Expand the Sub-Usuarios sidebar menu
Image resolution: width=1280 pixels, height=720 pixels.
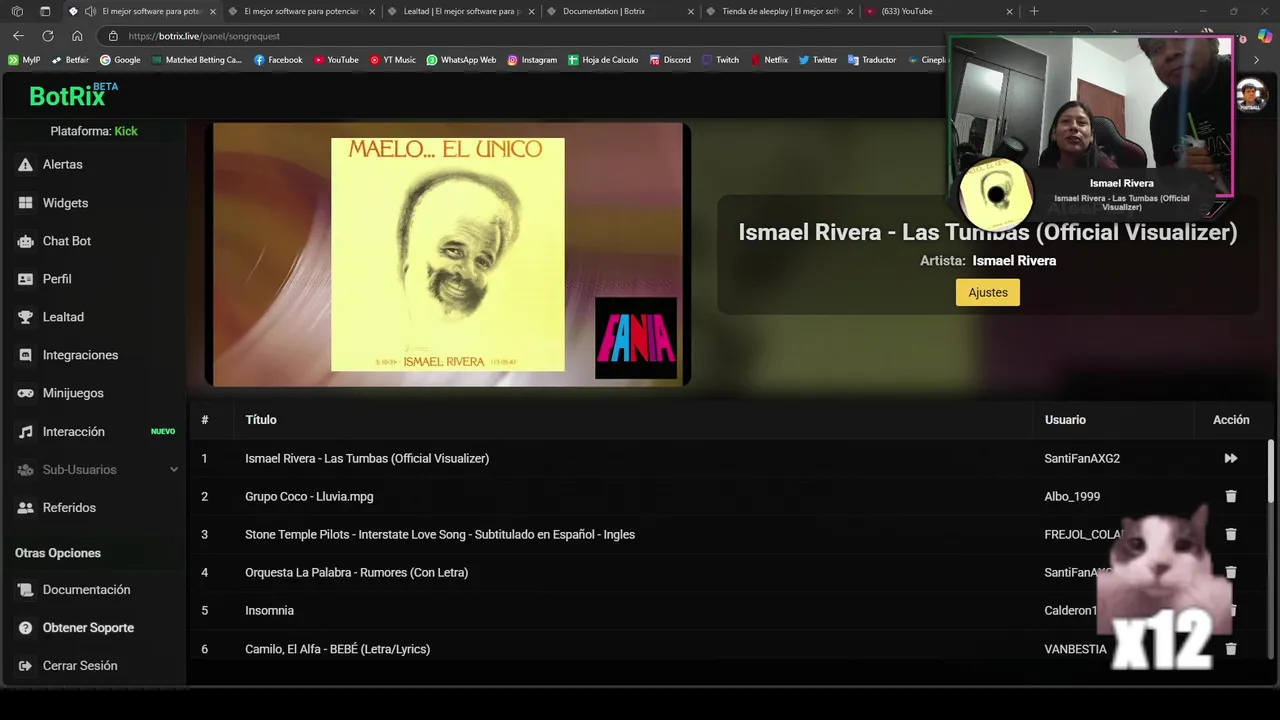(97, 469)
